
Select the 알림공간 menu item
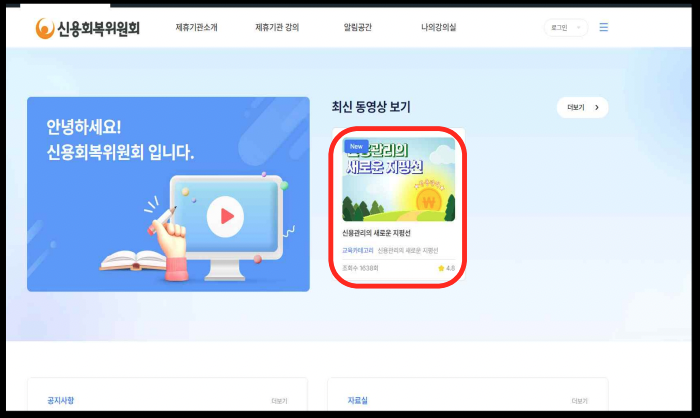[357, 28]
